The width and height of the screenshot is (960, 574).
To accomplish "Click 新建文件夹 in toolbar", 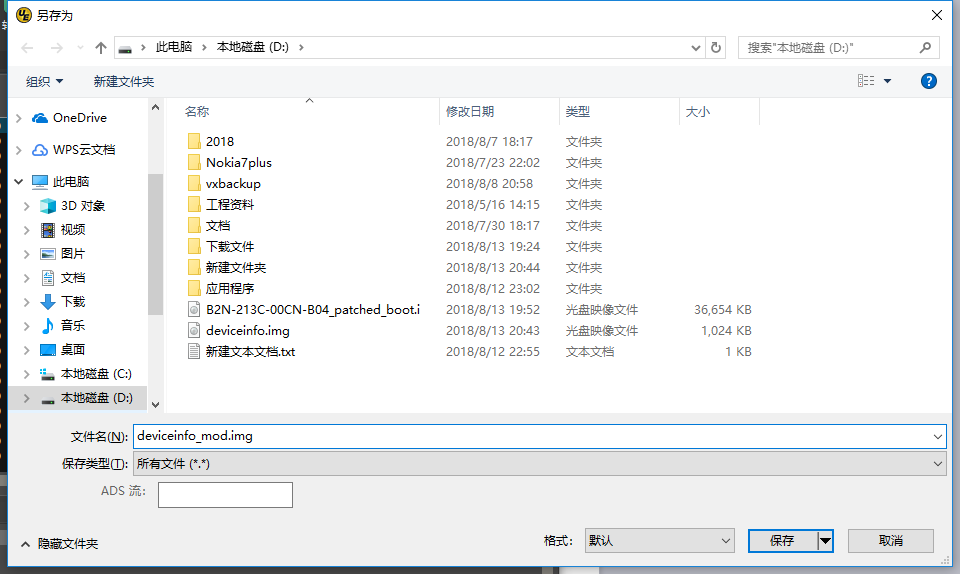I will 124,81.
